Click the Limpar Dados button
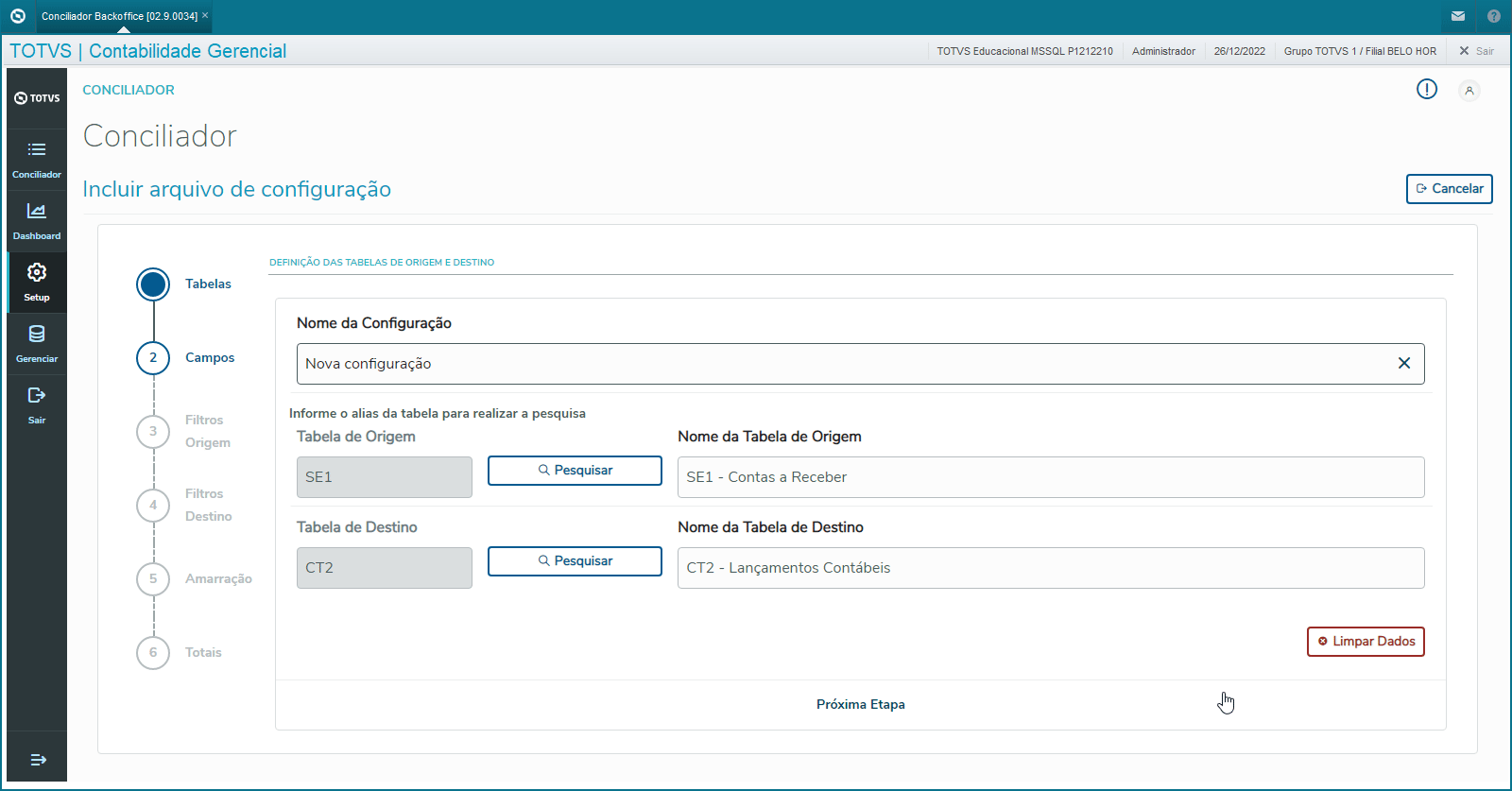The height and width of the screenshot is (791, 1512). 1366,642
